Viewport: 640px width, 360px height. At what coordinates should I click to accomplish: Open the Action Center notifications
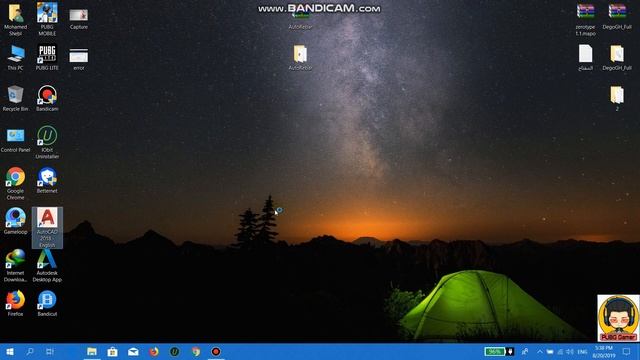click(626, 351)
